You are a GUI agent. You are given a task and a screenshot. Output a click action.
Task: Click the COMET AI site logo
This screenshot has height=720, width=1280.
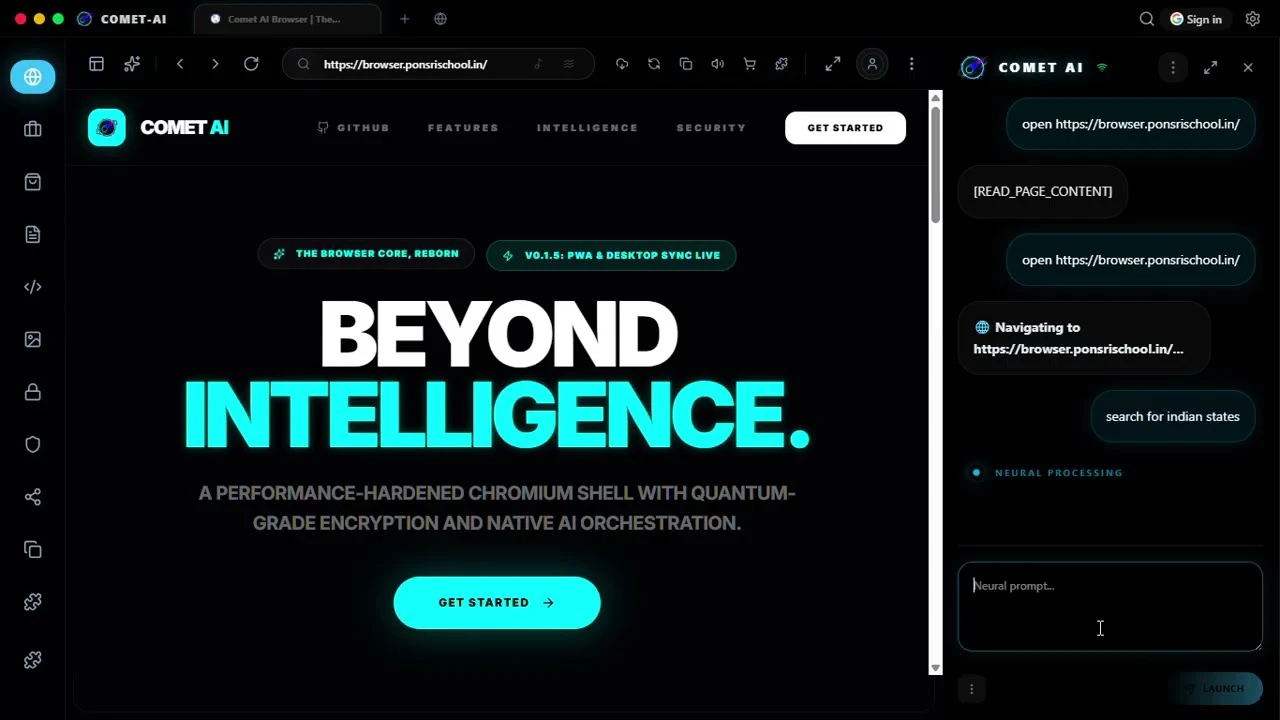click(x=159, y=128)
